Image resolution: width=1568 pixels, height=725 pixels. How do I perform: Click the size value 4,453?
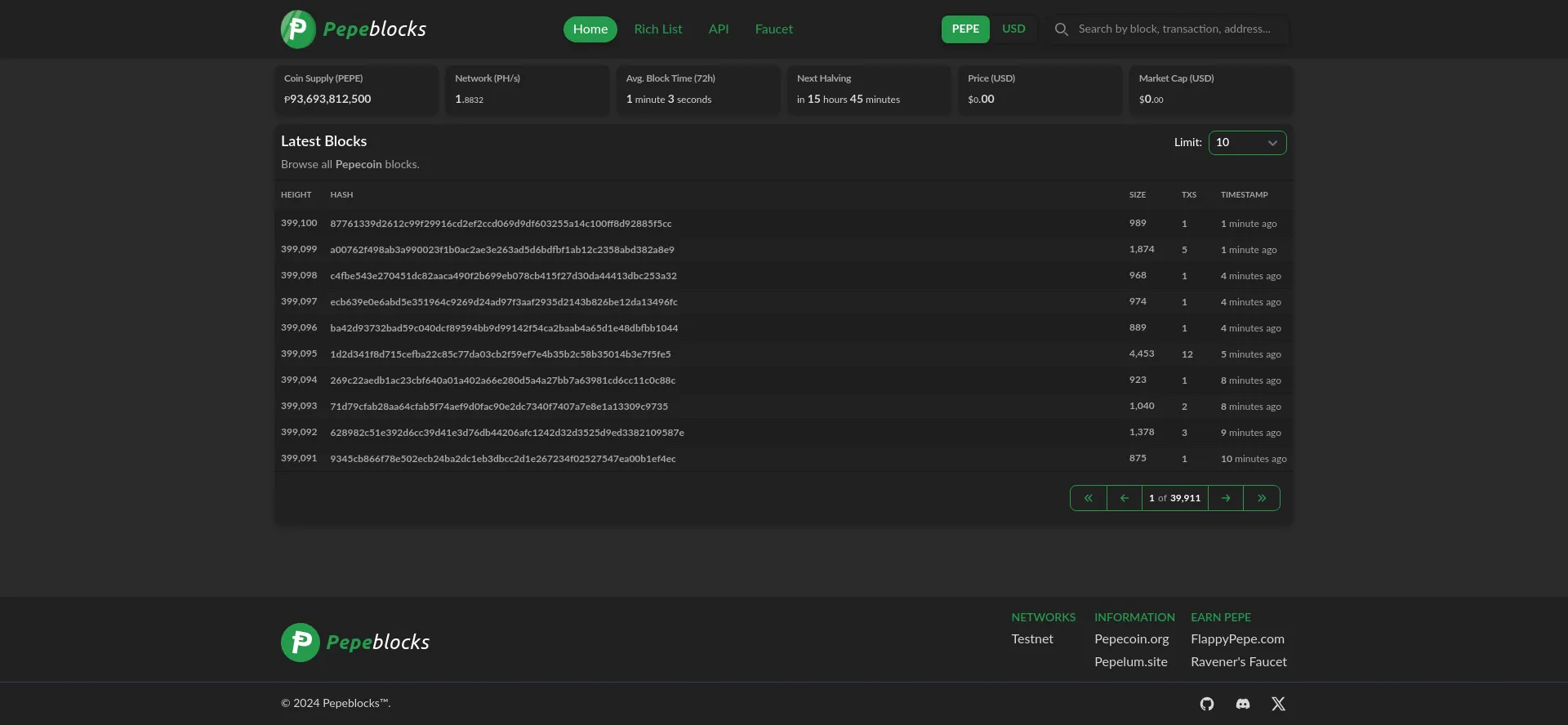[1142, 354]
